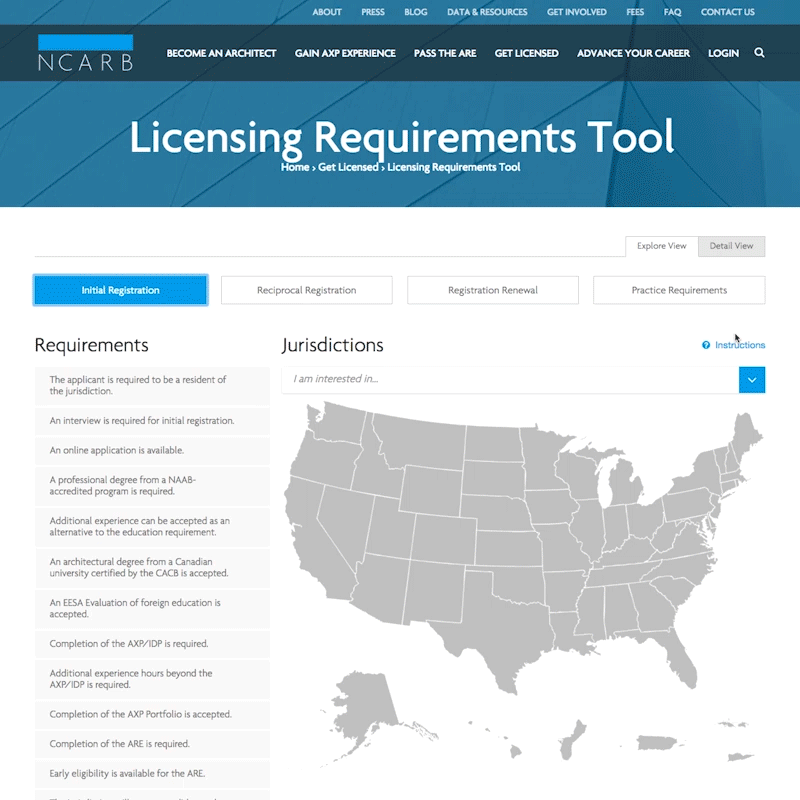
Task: Open the Contact Us link
Action: [728, 12]
